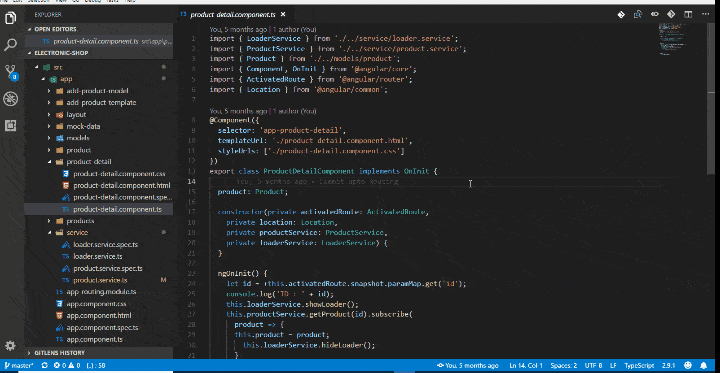Viewport: 720px width, 373px height.
Task: Click 'You, 5 months ago' blame in status bar
Action: [467, 366]
